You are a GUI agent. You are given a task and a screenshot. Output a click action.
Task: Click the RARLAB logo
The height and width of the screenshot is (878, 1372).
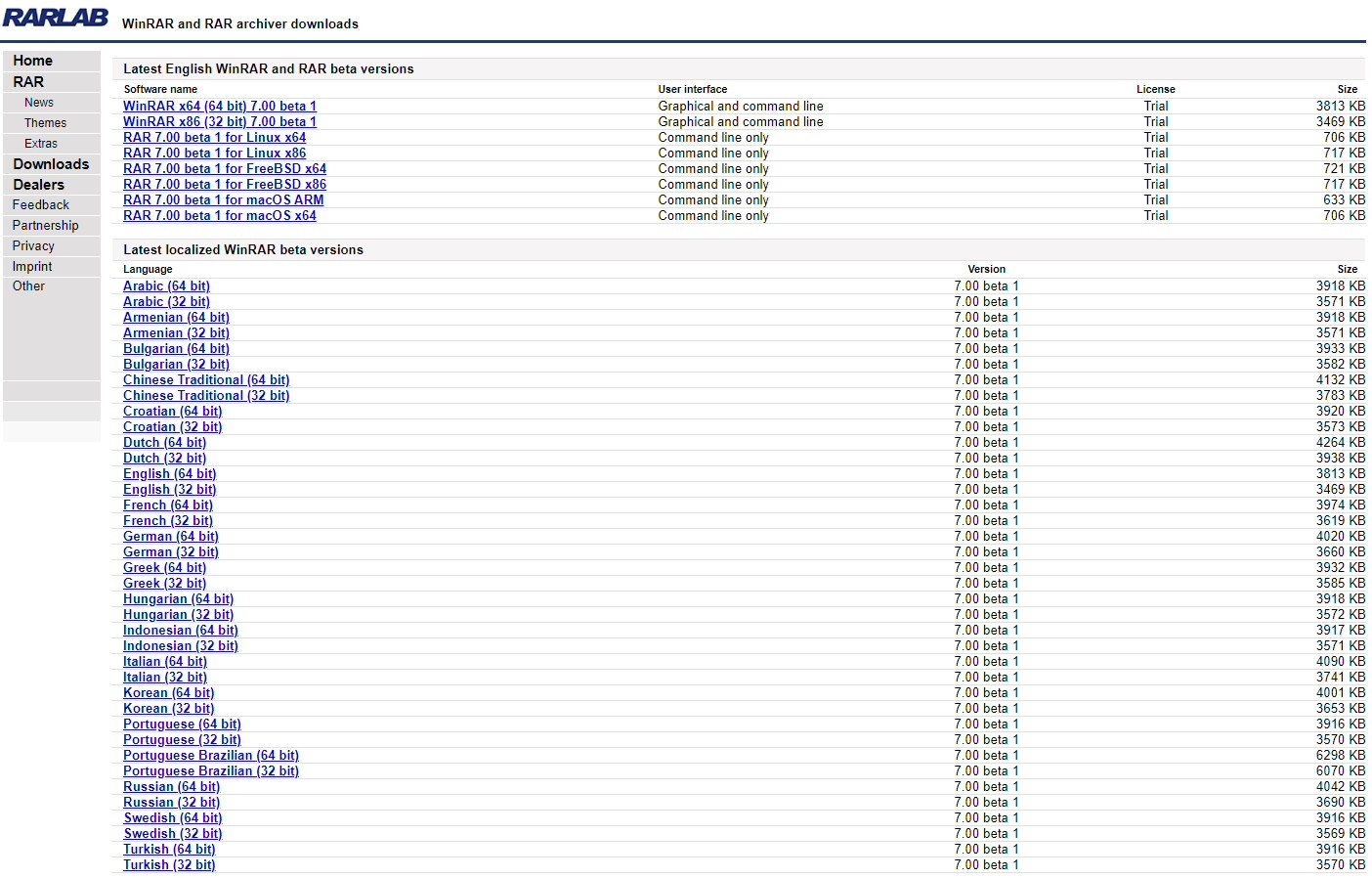point(56,18)
